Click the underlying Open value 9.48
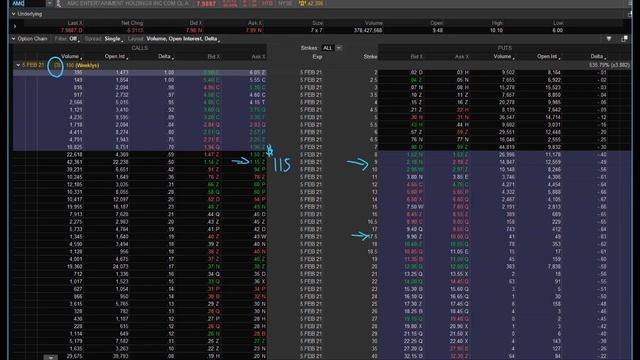The width and height of the screenshot is (640, 360). pyautogui.click(x=438, y=30)
